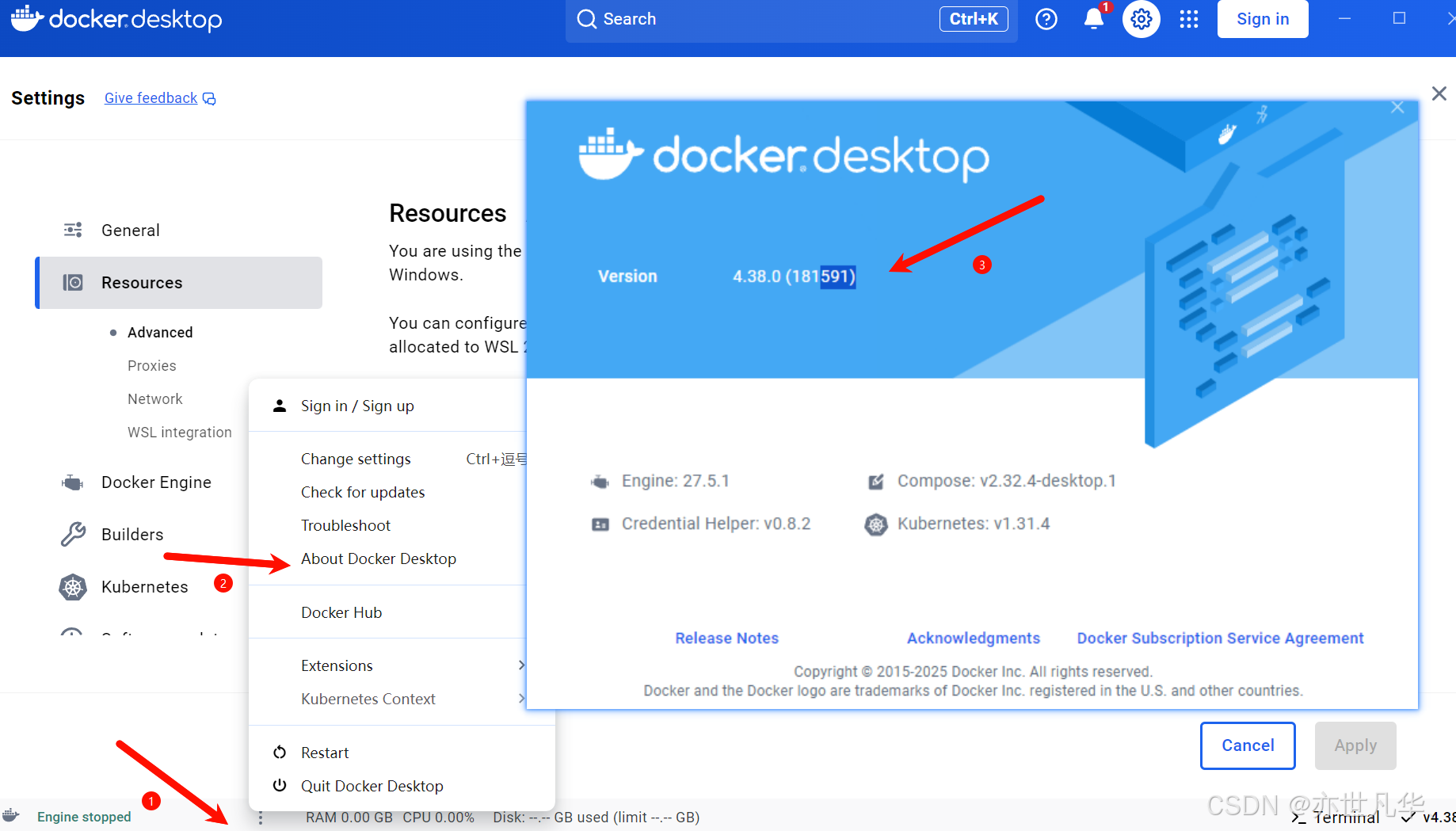Click the Quit power icon
Viewport: 1456px width, 831px height.
[280, 786]
